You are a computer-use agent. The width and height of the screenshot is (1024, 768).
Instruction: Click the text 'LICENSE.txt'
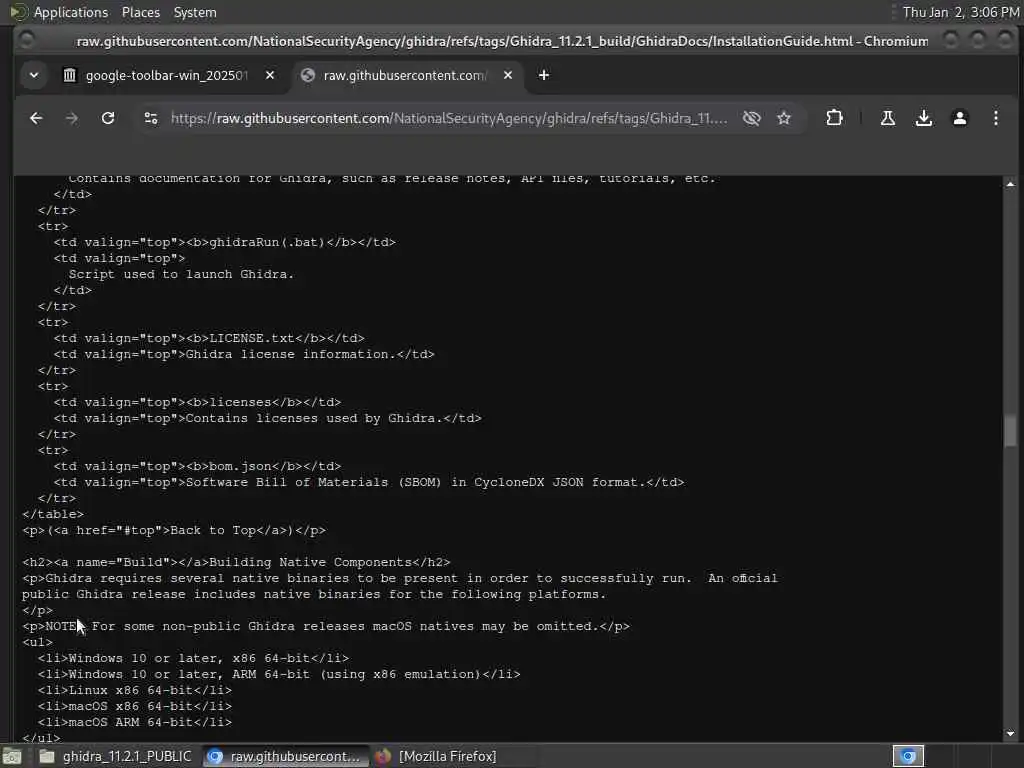point(252,338)
